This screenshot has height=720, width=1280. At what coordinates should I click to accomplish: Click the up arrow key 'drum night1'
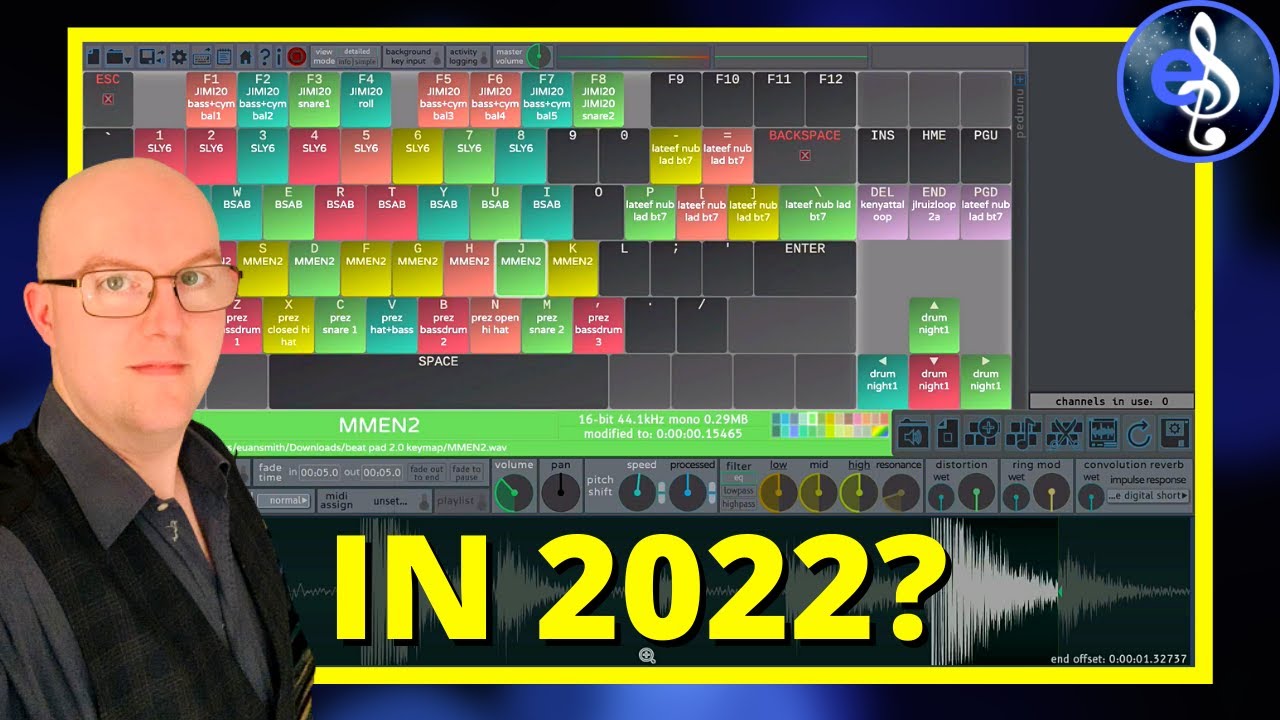934,325
